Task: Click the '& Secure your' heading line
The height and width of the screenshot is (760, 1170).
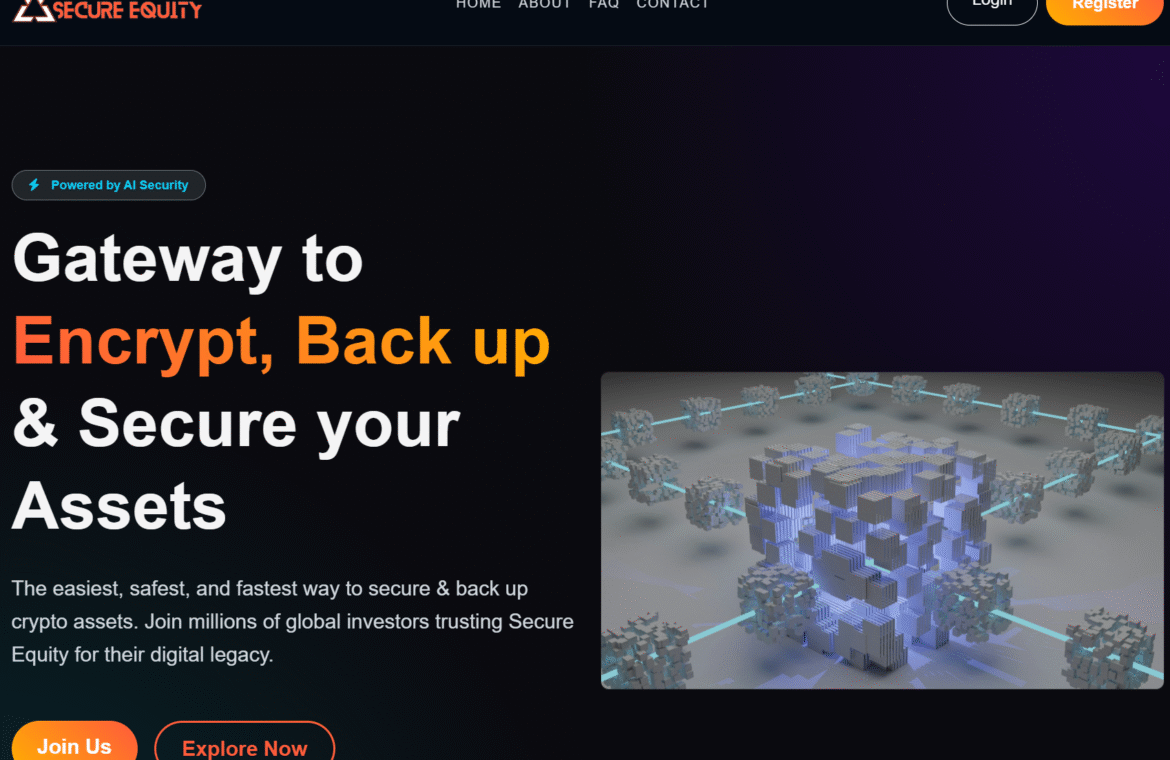Action: pos(236,424)
